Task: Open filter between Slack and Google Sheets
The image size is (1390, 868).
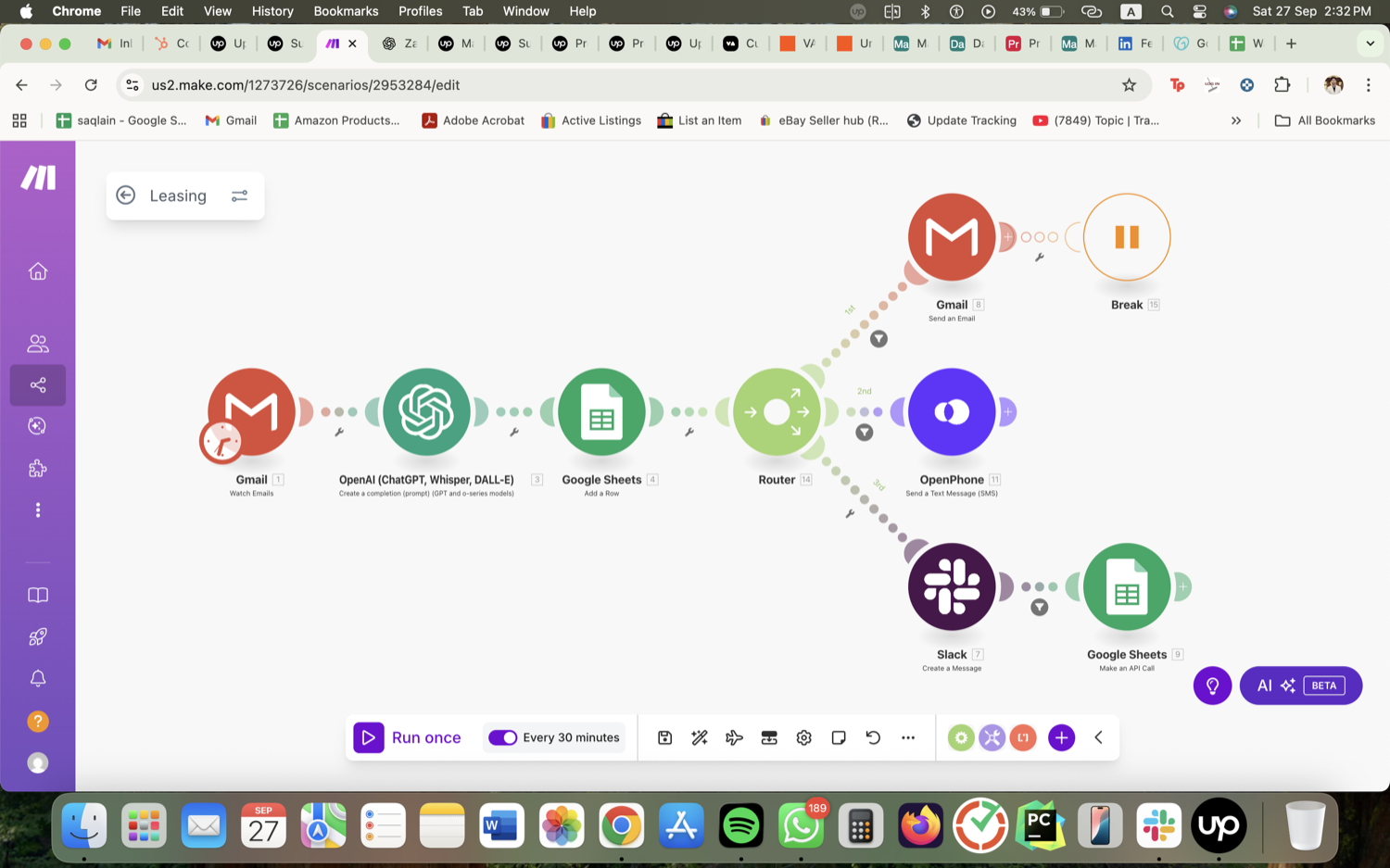Action: click(x=1039, y=608)
